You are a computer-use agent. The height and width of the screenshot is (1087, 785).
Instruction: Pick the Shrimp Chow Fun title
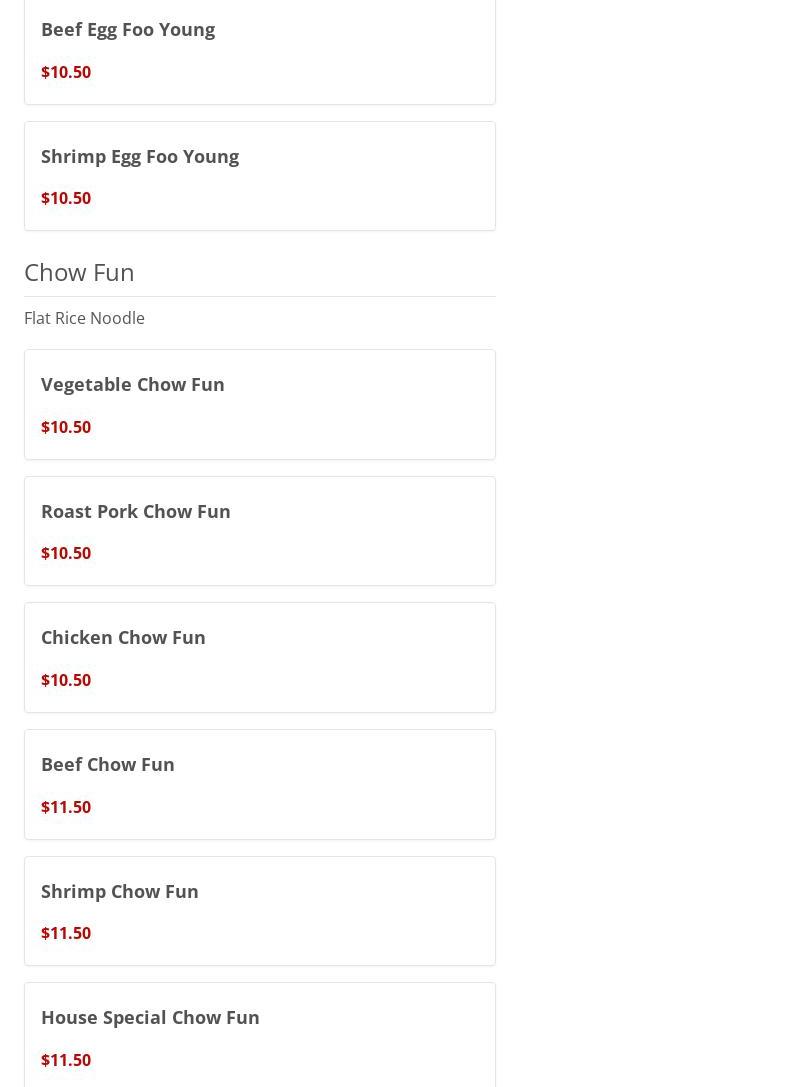(120, 891)
